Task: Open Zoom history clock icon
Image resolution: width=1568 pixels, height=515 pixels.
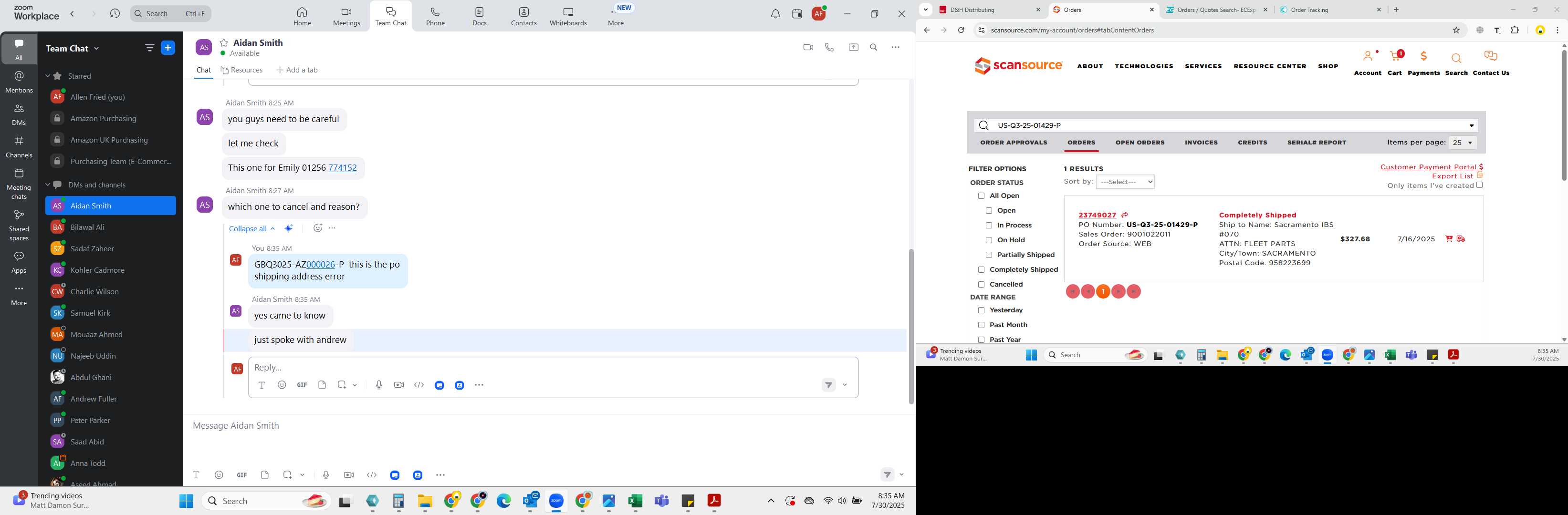Action: click(x=115, y=13)
